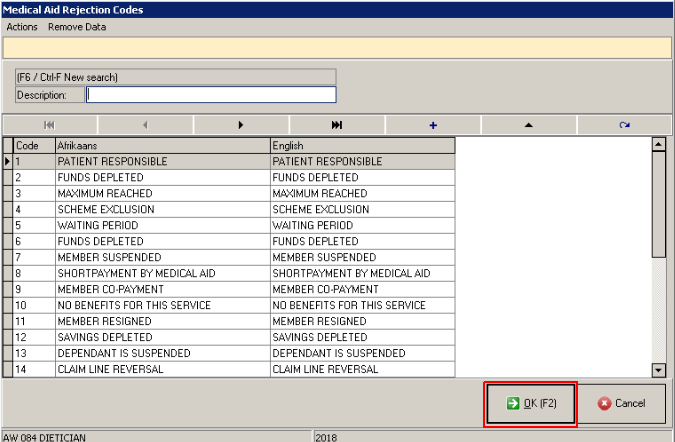Image resolution: width=675 pixels, height=442 pixels.
Task: Focus the Description search field
Action: pyautogui.click(x=211, y=95)
